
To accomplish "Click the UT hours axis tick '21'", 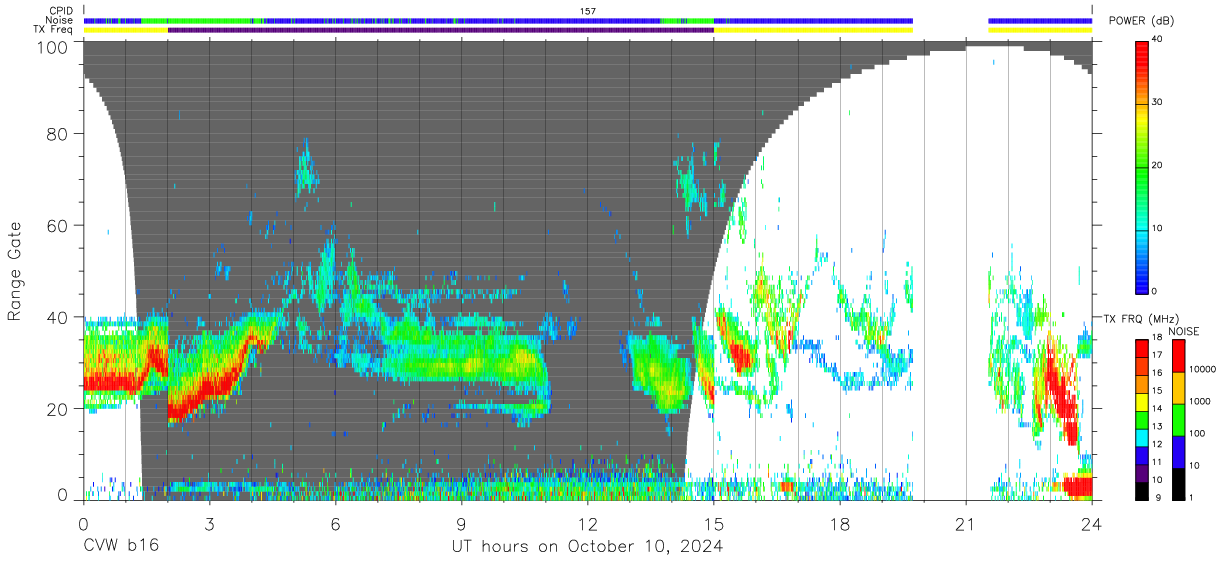I will [965, 523].
